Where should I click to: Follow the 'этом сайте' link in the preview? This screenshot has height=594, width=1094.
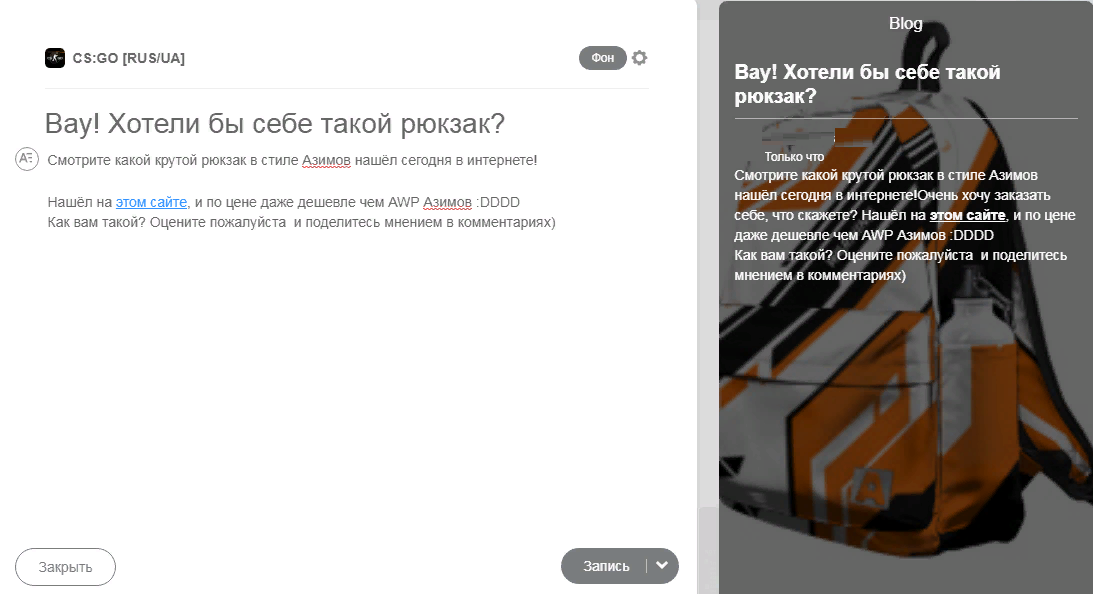point(967,215)
